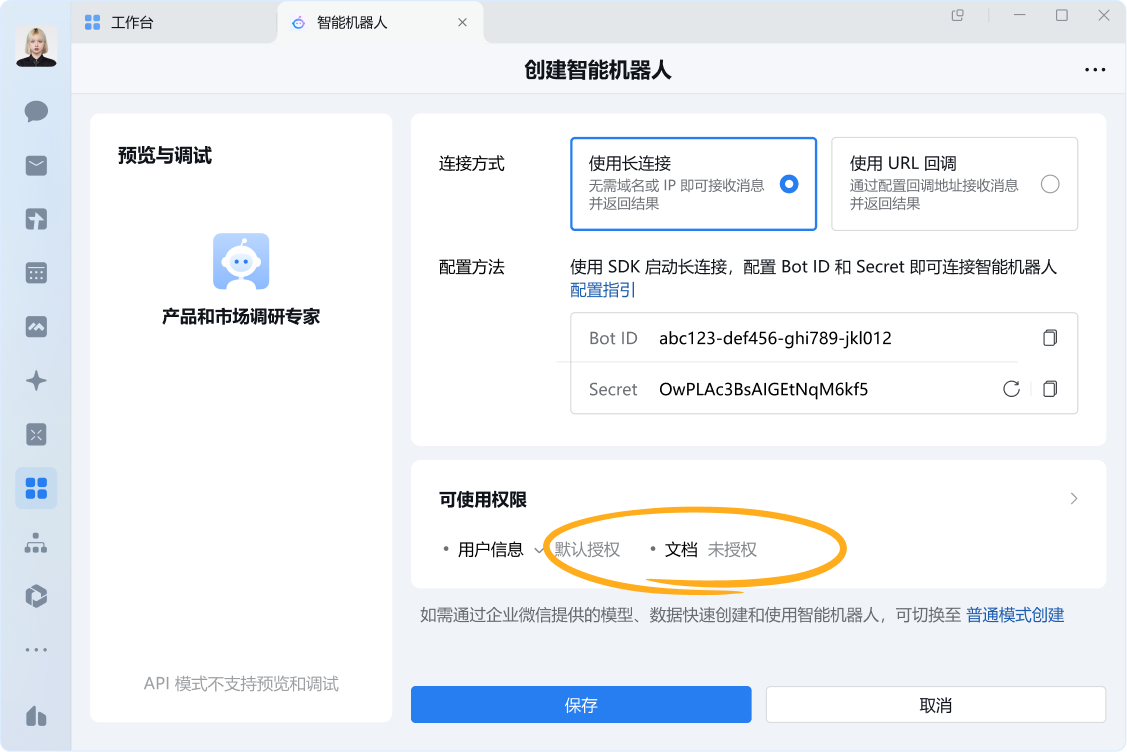This screenshot has height=752, width=1127.
Task: Expand the 用户信息 authorization dropdown
Action: [541, 549]
